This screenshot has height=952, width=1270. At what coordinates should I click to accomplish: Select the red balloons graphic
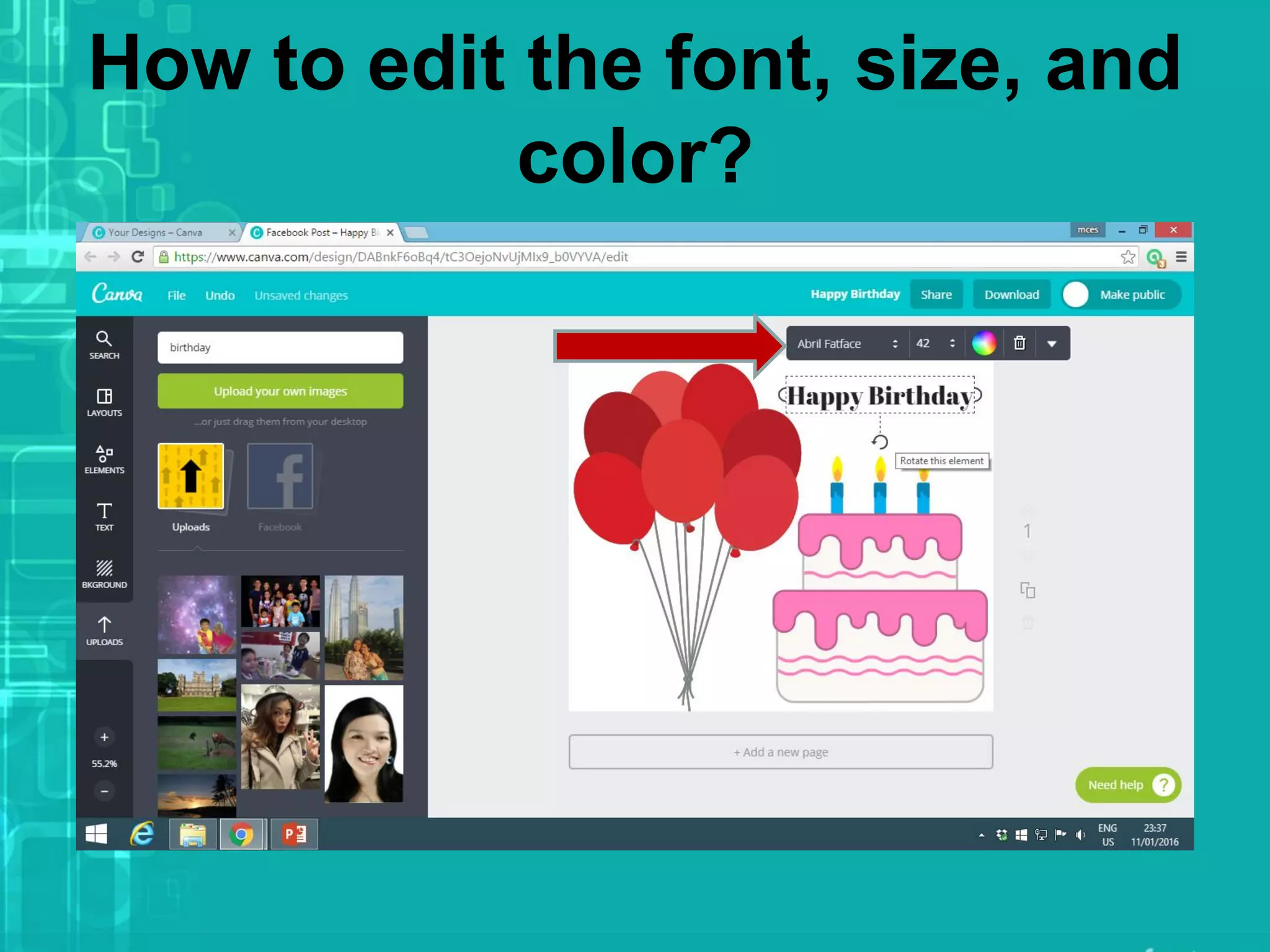[686, 536]
